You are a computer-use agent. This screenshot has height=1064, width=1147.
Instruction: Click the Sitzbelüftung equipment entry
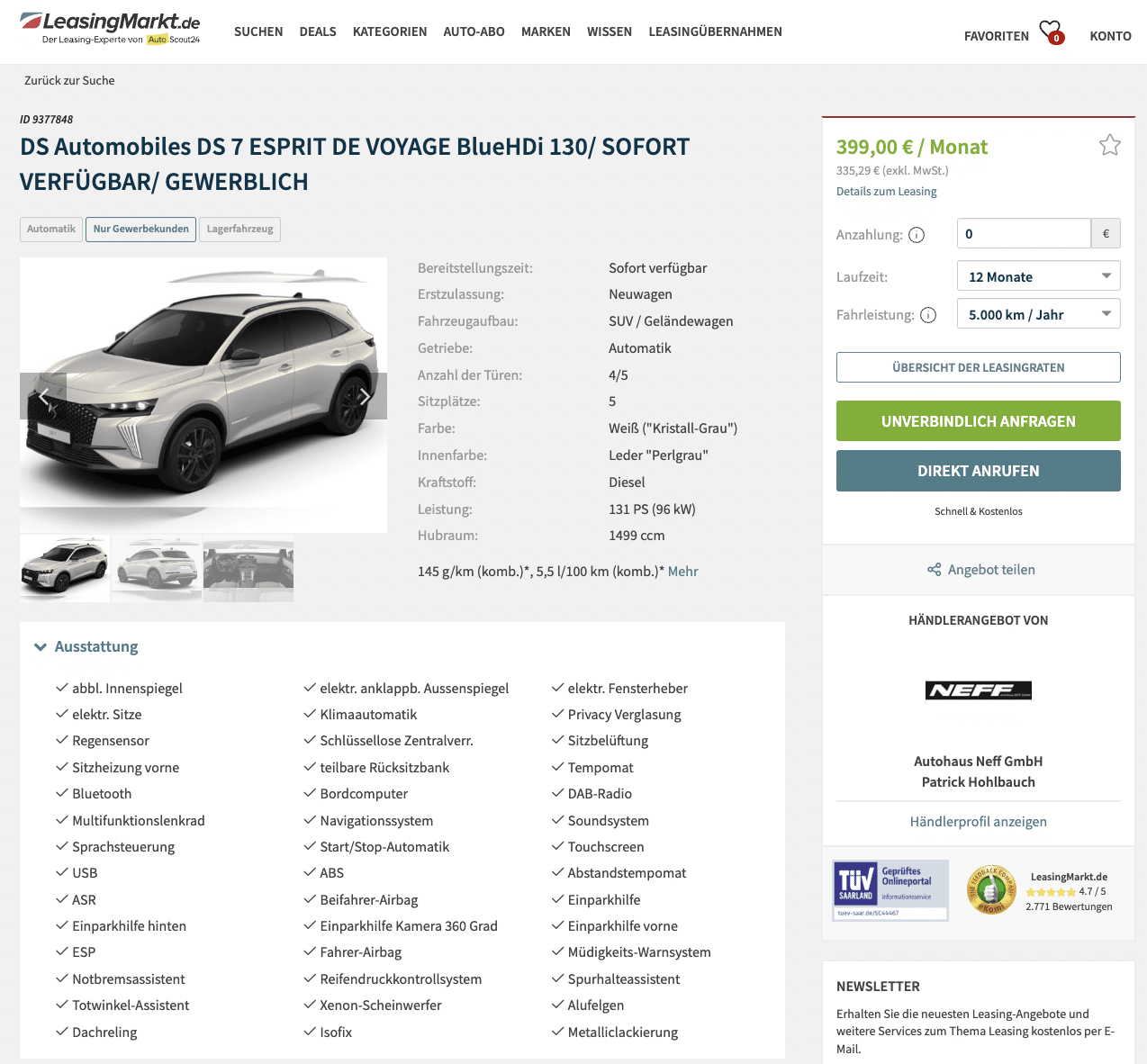coord(608,741)
